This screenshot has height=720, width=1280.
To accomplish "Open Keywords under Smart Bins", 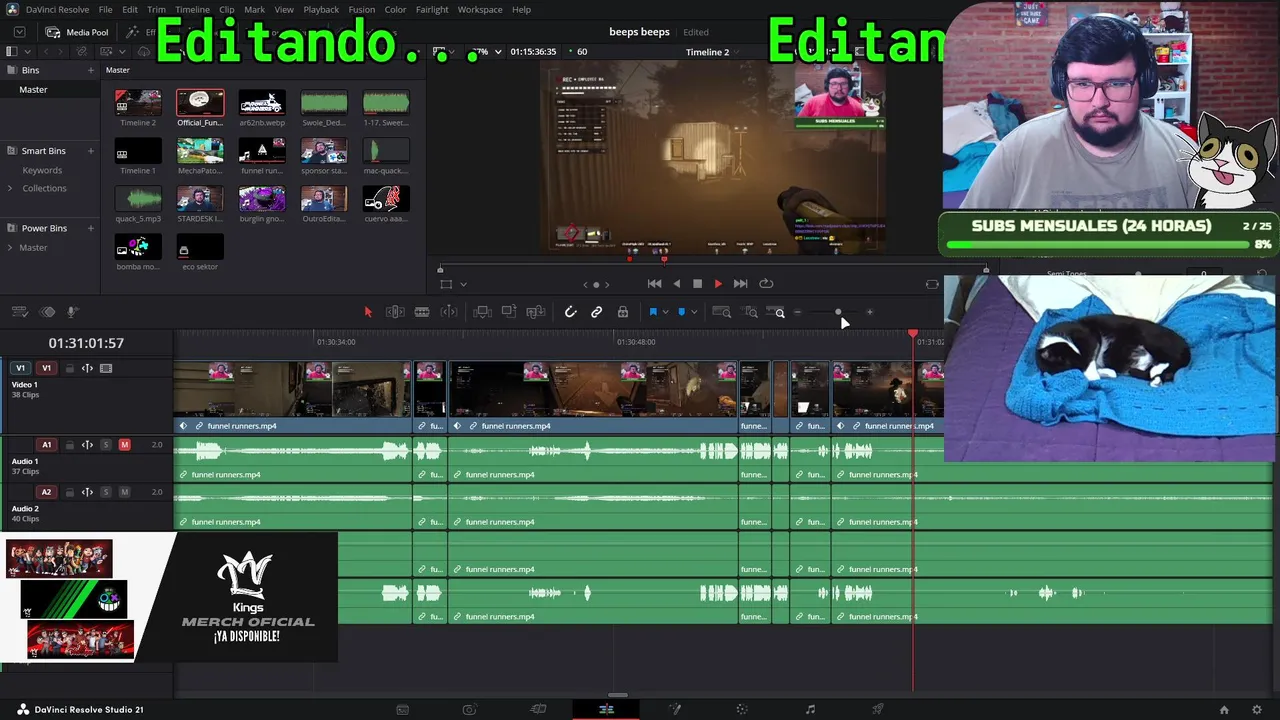I will [42, 170].
